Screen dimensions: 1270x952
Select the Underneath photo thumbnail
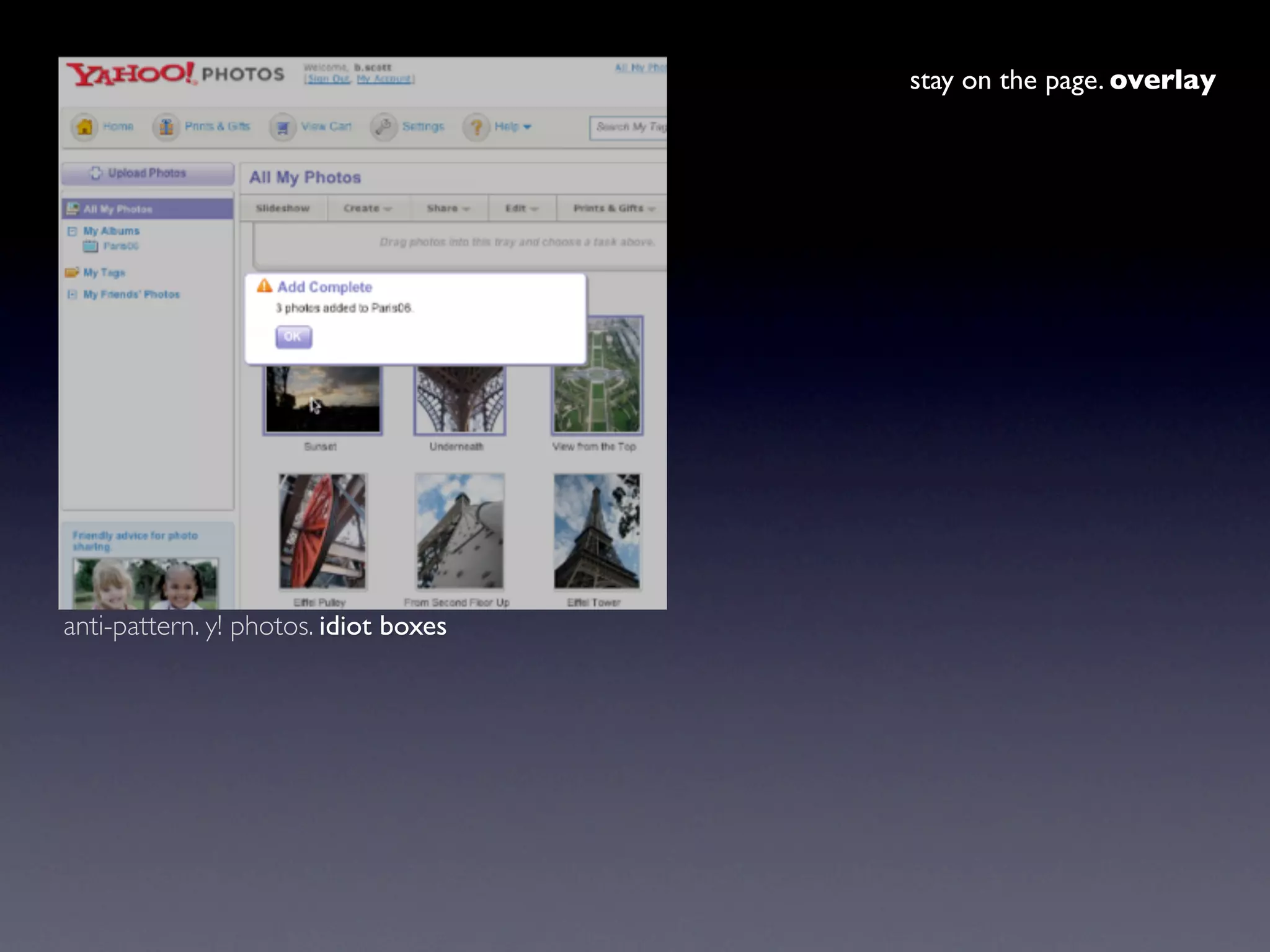[x=460, y=400]
